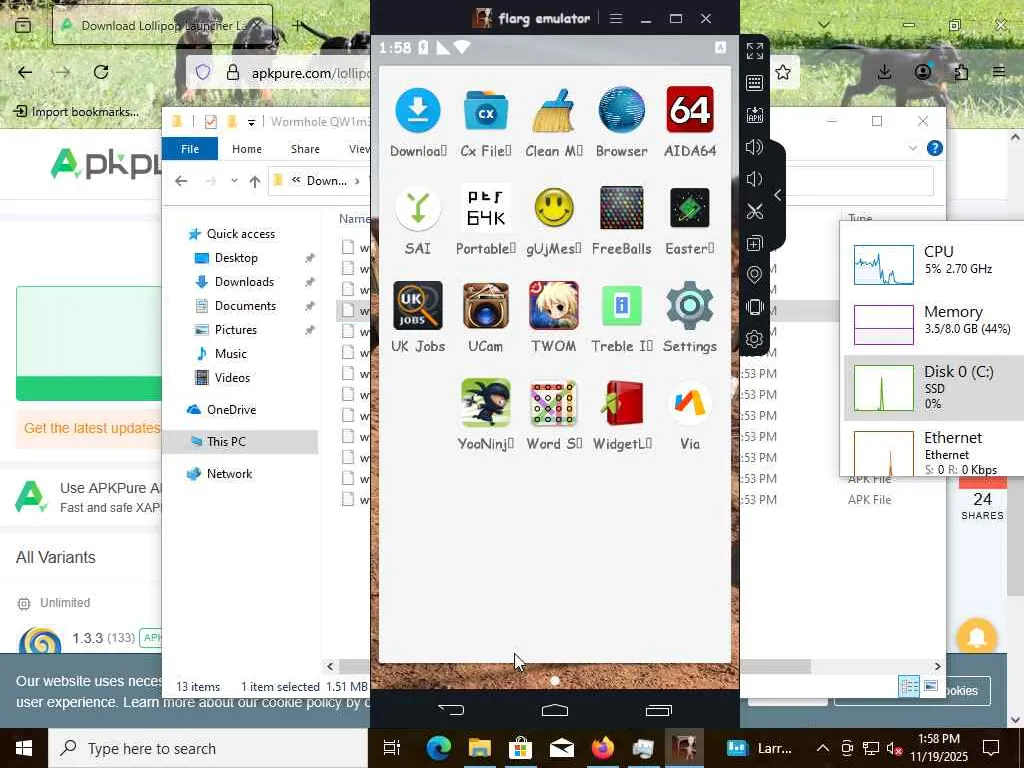1024x768 pixels.
Task: Open the emulator keyboard mapping icon
Action: 754,83
